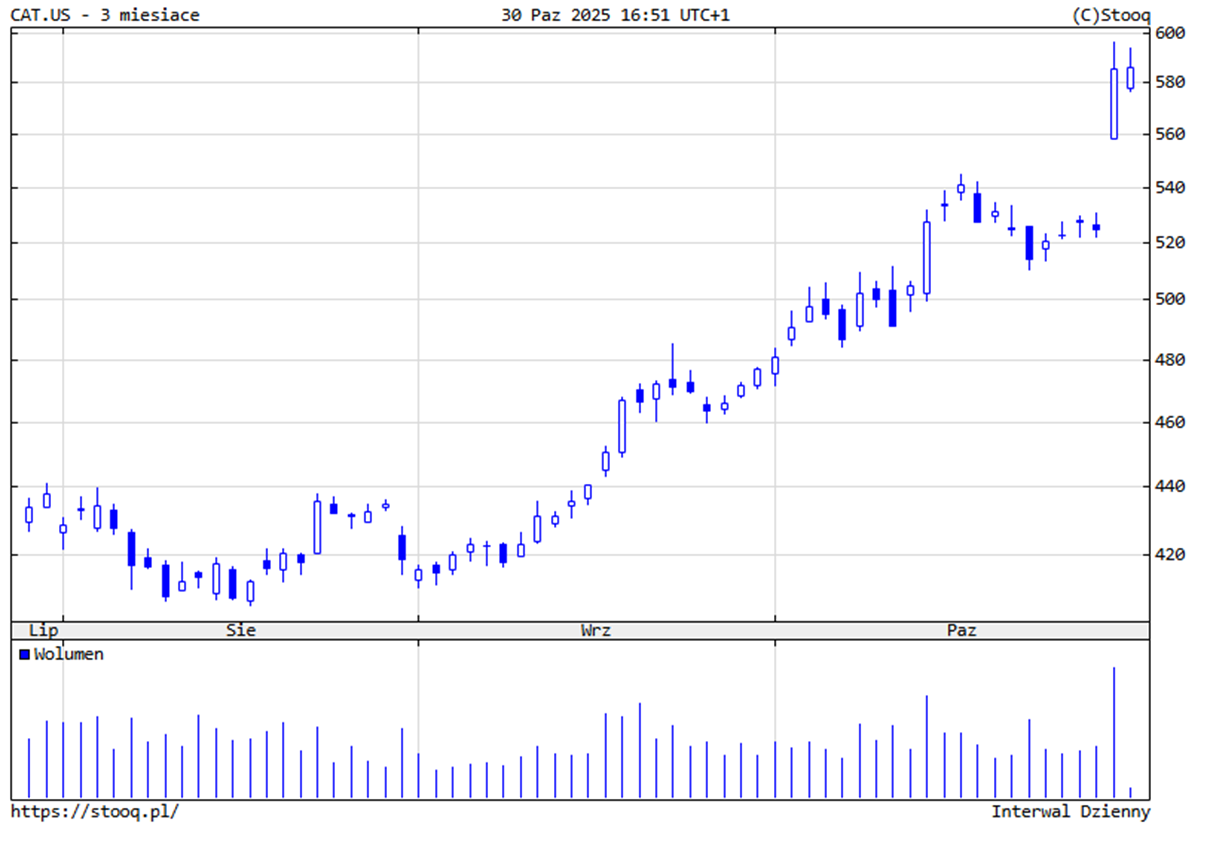
Task: Click the rightmost candlestick on the chart
Action: tap(1131, 77)
